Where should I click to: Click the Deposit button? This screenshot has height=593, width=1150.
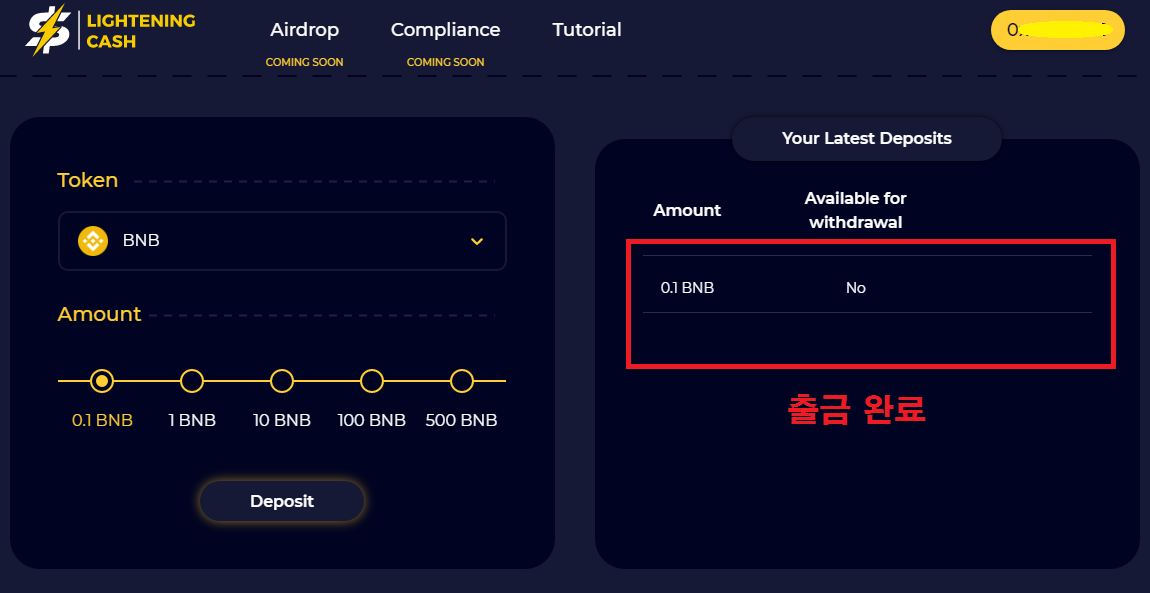tap(282, 501)
